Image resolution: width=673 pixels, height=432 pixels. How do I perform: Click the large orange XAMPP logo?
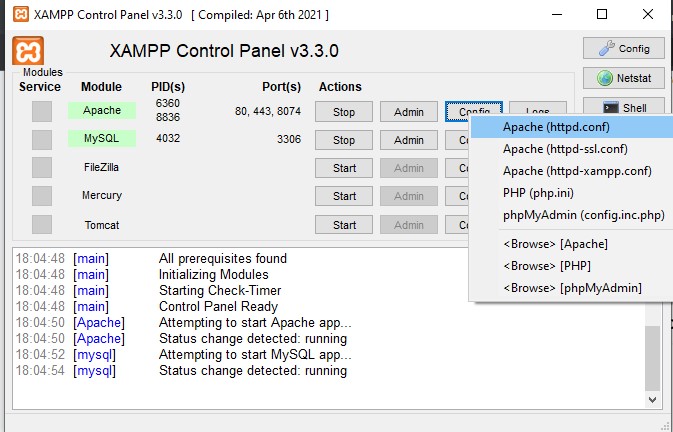click(x=28, y=51)
